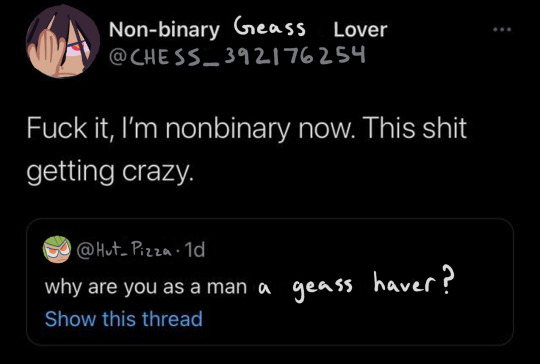Open the three-dot more options menu
Viewport: 540px width, 364px height.
502,30
